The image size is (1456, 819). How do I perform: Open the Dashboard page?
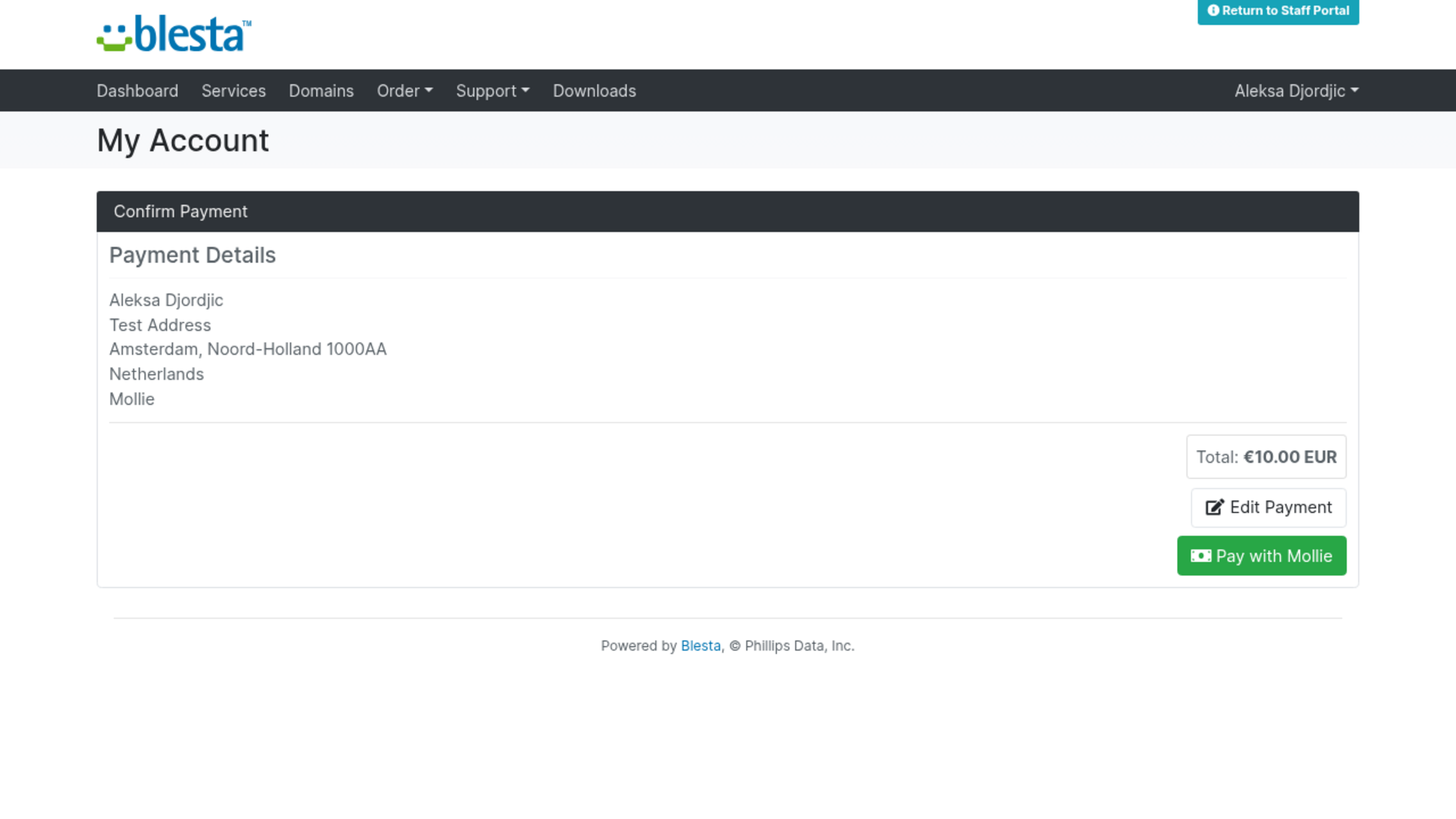point(137,91)
